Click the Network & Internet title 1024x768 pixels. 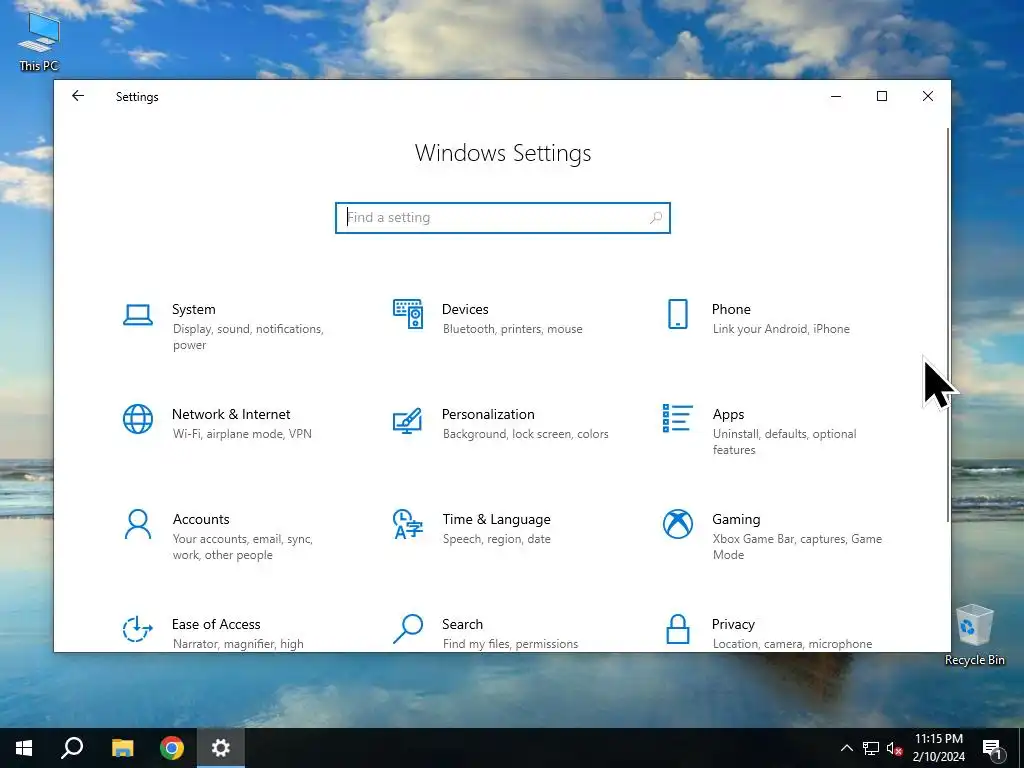(x=231, y=414)
